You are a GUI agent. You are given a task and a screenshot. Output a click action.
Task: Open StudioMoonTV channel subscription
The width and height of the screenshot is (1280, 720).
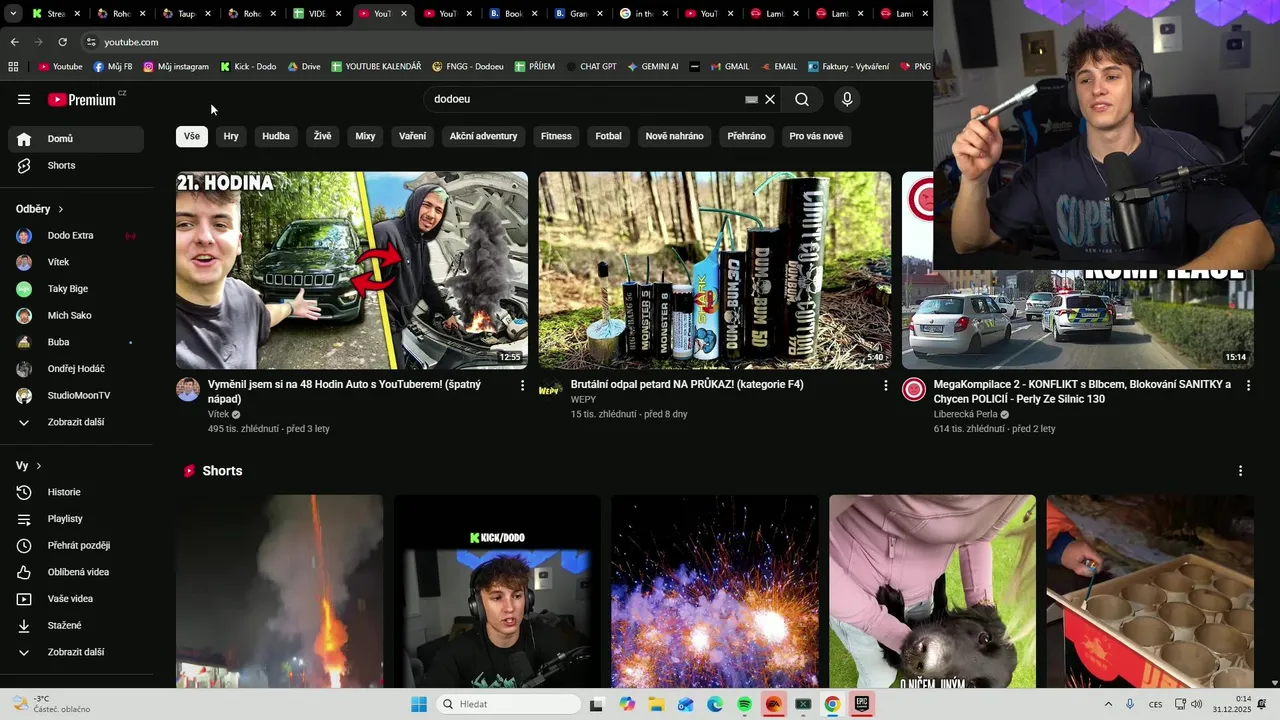tap(76, 395)
